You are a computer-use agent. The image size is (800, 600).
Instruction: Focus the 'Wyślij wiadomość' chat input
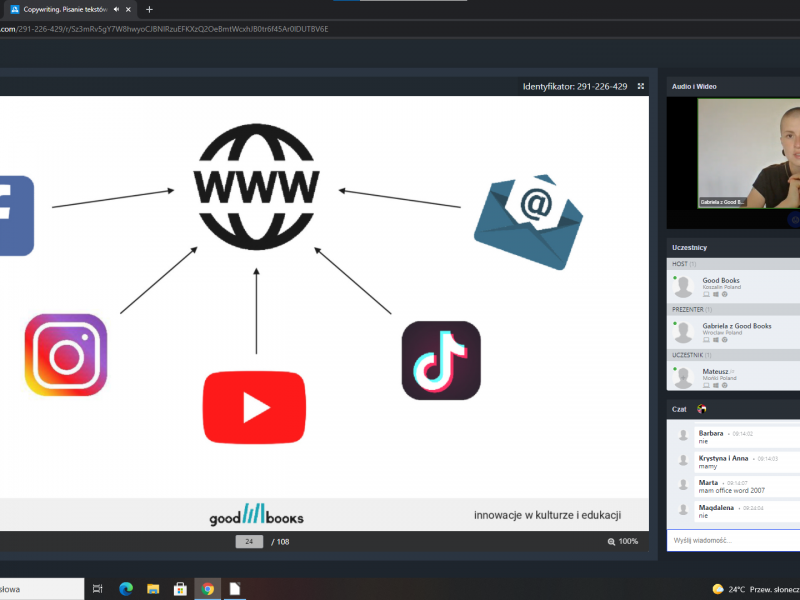pos(733,540)
